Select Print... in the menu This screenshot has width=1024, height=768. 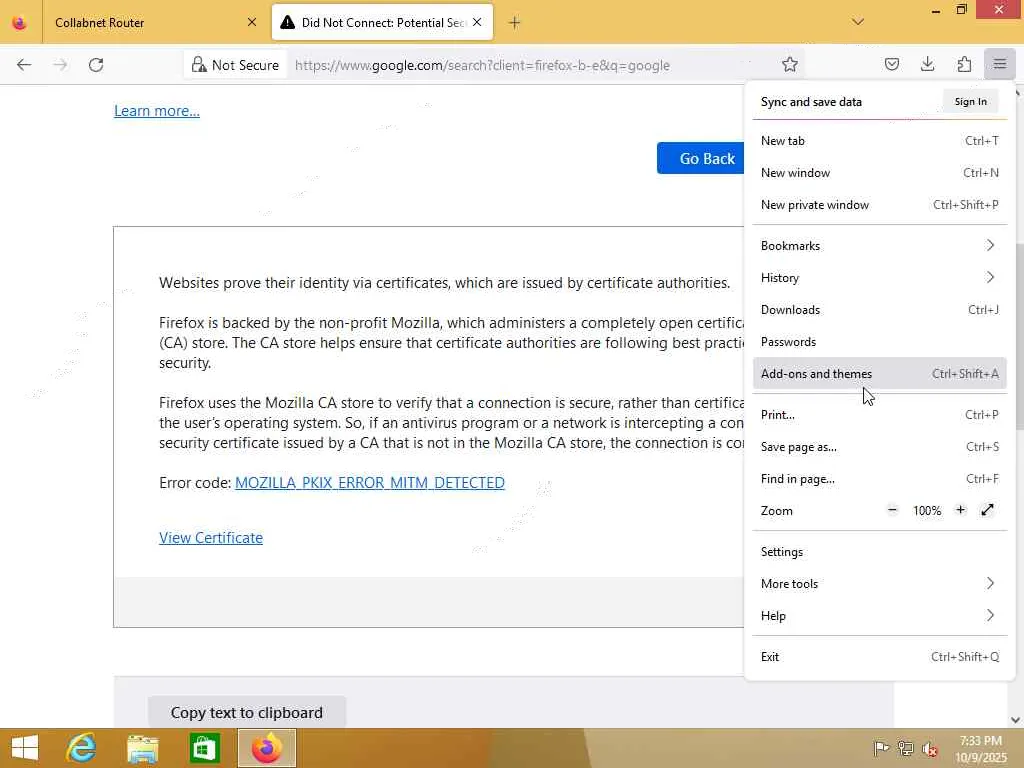coord(879,415)
